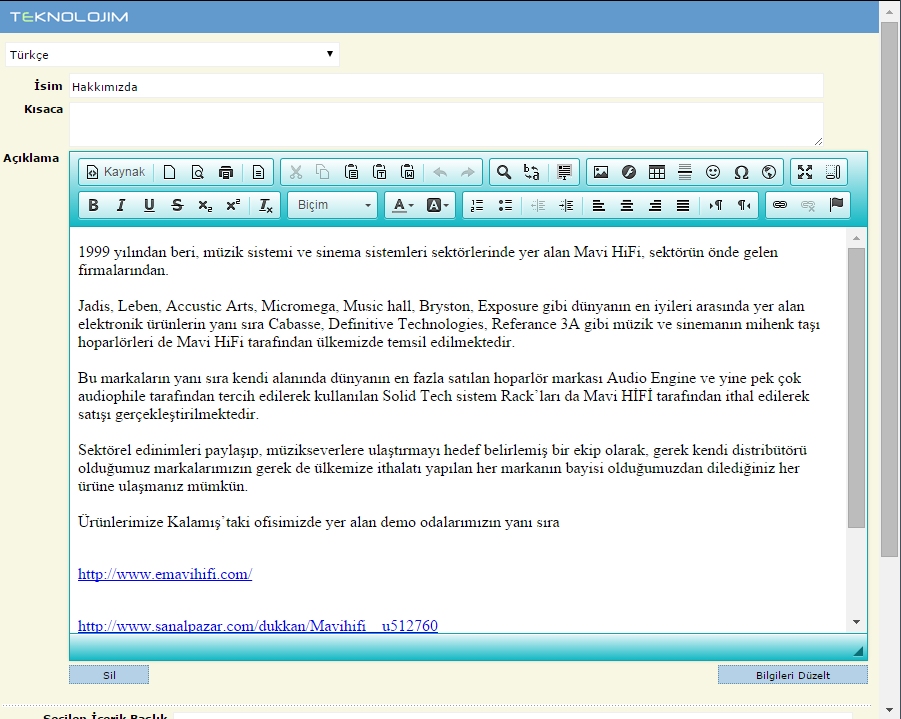Image resolution: width=901 pixels, height=719 pixels.
Task: Click the Unlink icon
Action: [808, 205]
